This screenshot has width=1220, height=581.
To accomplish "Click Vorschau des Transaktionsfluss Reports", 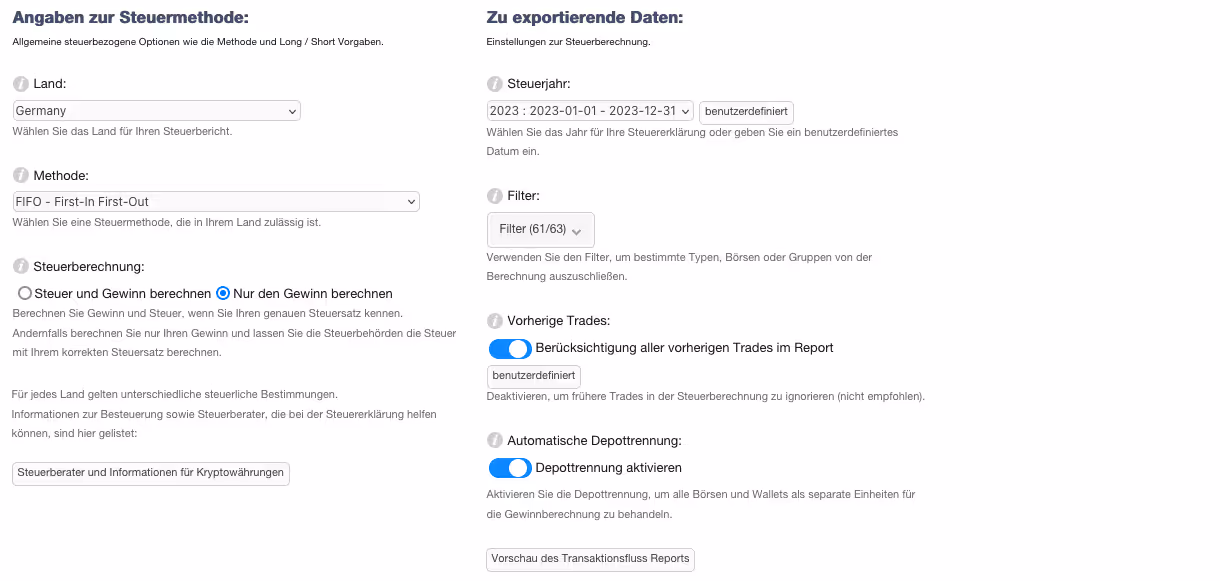I will pos(590,559).
